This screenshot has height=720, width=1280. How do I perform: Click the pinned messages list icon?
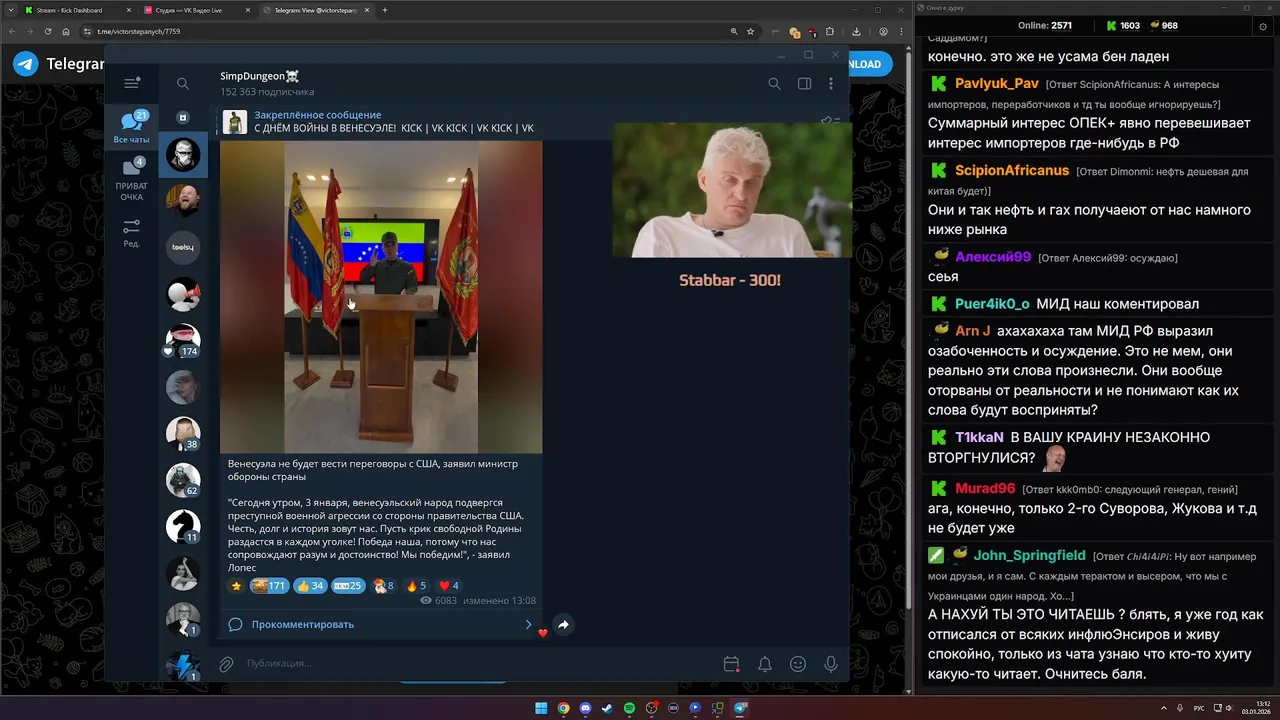tap(829, 121)
